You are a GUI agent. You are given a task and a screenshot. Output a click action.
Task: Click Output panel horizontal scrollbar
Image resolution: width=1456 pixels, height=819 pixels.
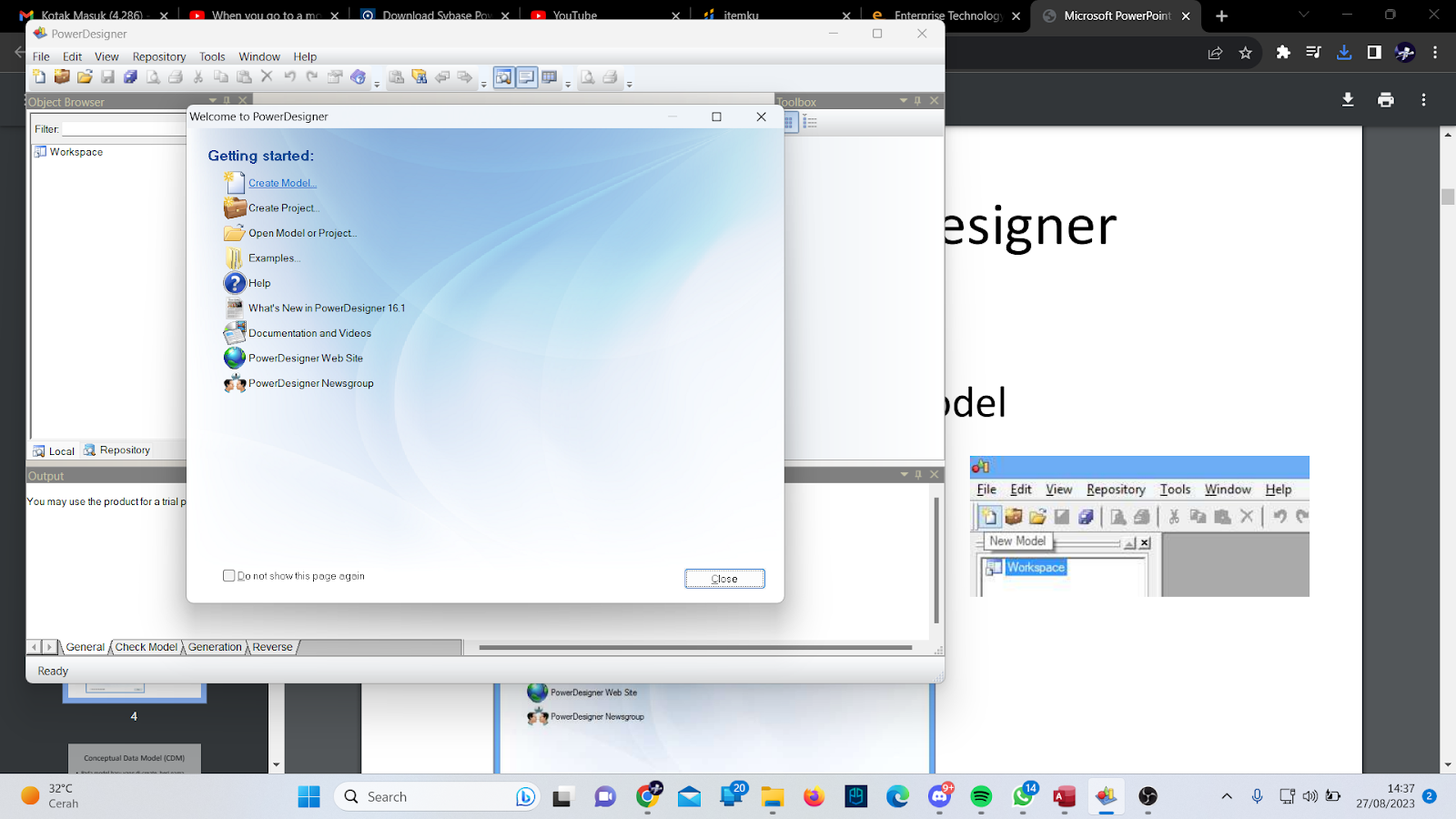coord(695,648)
